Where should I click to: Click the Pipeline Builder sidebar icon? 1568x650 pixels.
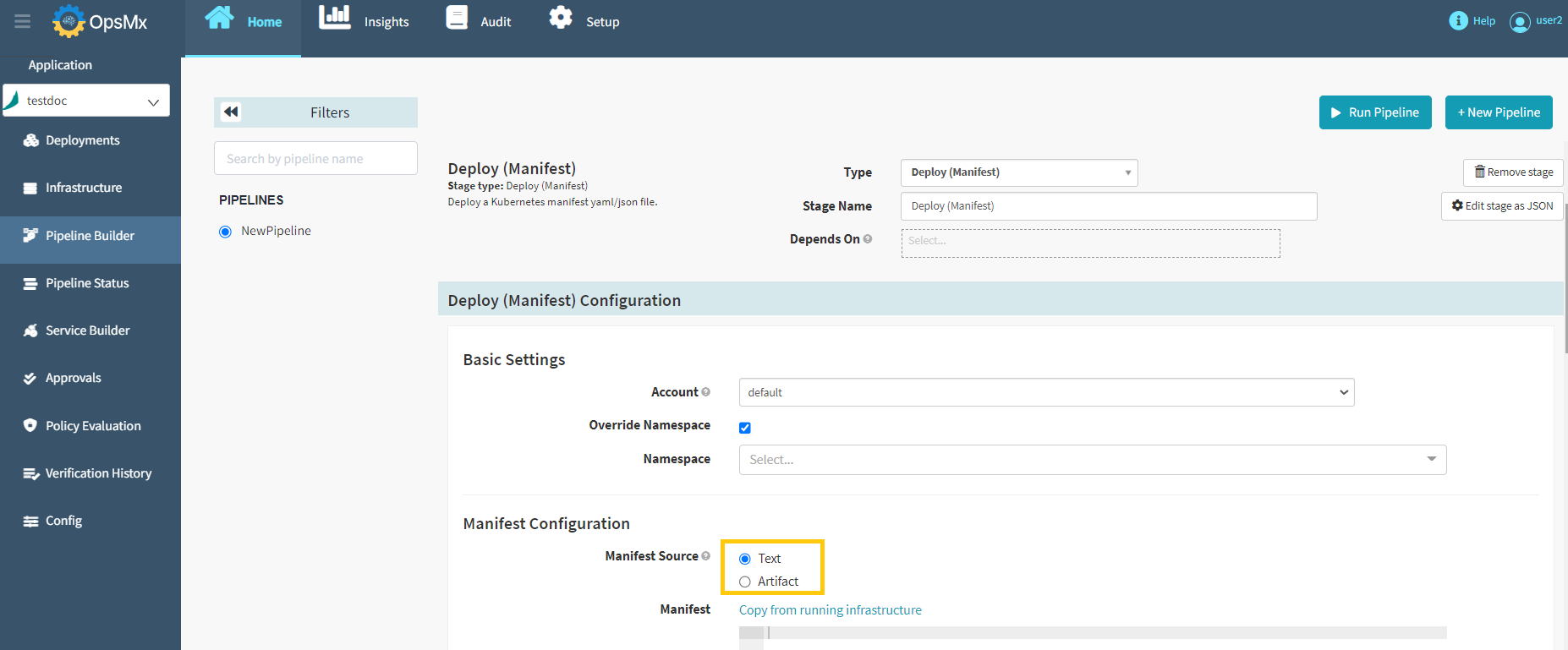(x=30, y=235)
